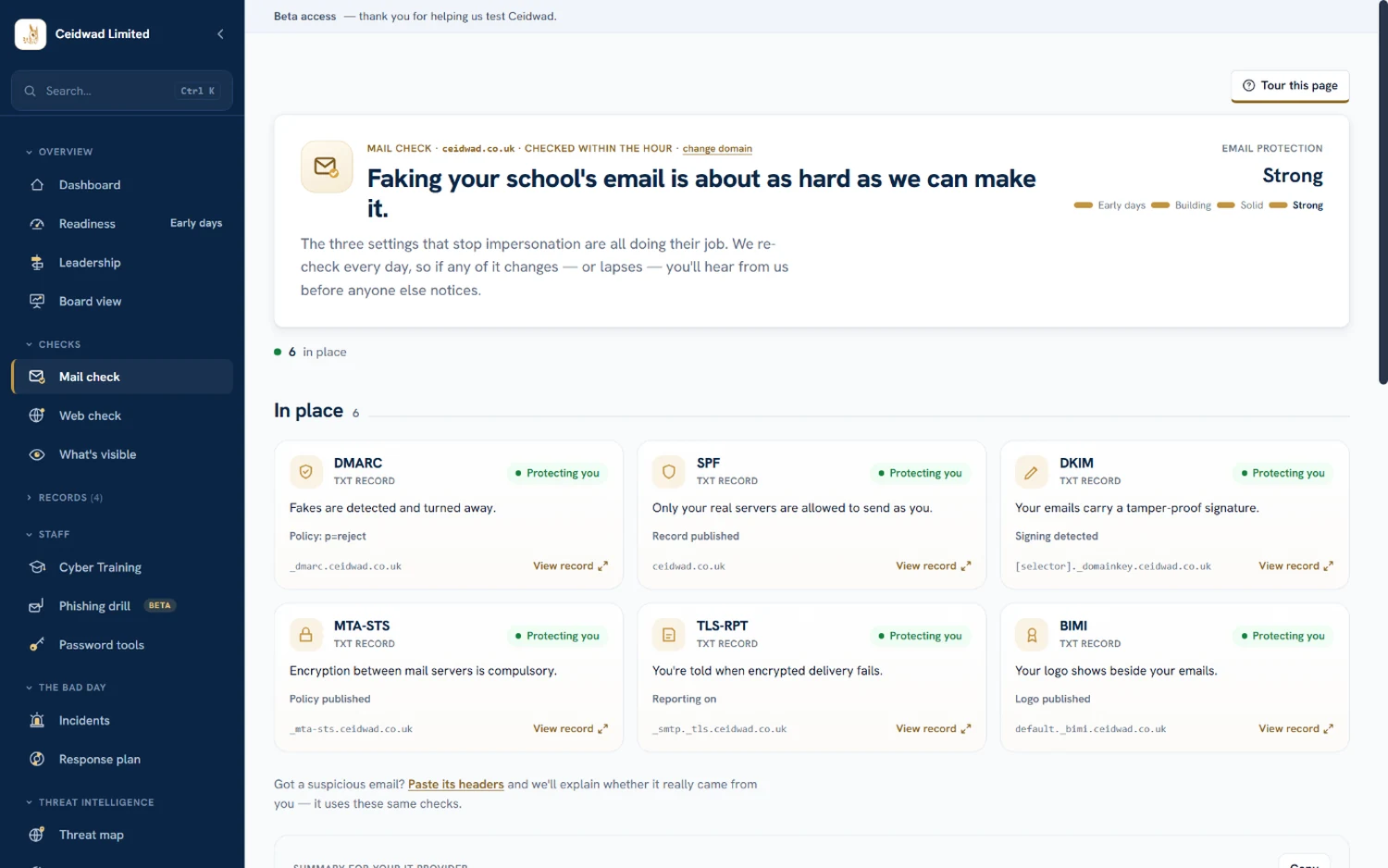Screen dimensions: 1388x868
Task: Click the What's visible eye icon
Action: 37,454
